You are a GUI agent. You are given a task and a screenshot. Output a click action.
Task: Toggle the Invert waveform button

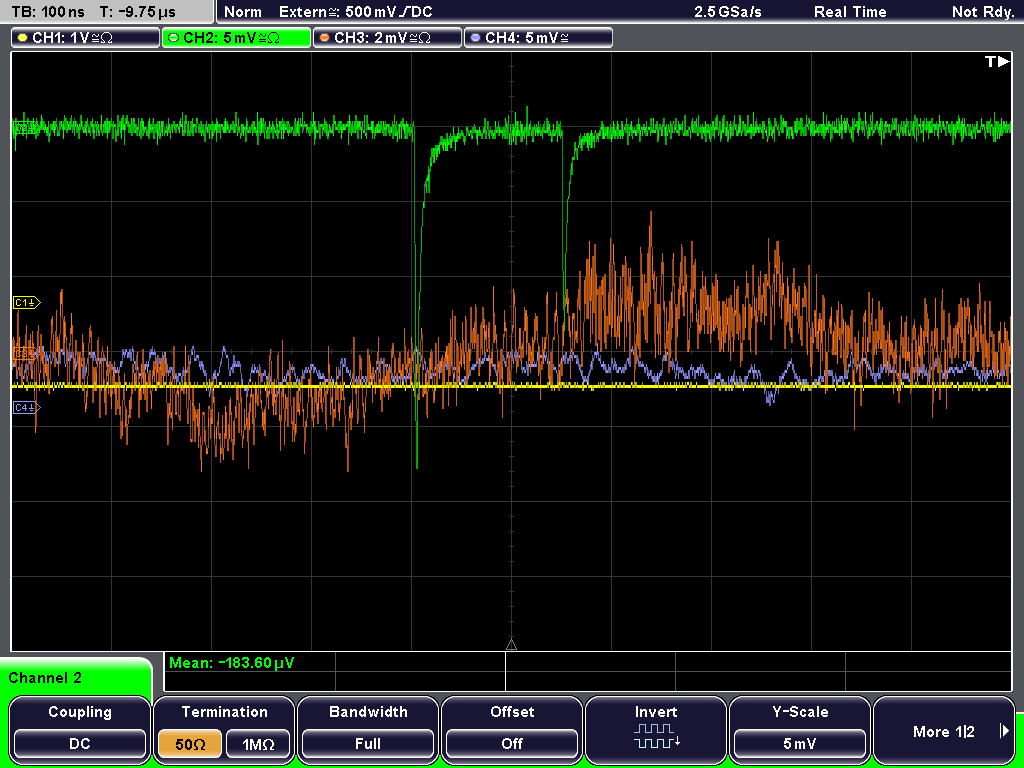(656, 730)
